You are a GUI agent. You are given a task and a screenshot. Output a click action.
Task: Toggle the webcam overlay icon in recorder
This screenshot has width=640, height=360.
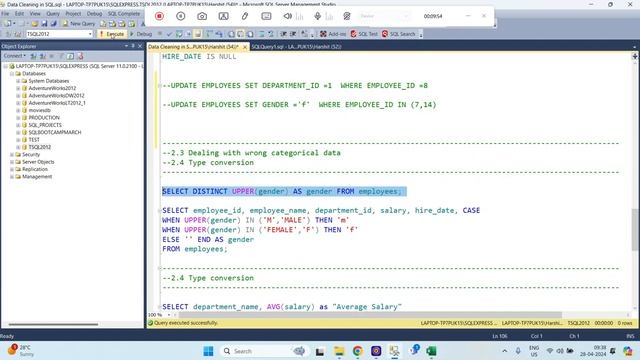tap(223, 16)
